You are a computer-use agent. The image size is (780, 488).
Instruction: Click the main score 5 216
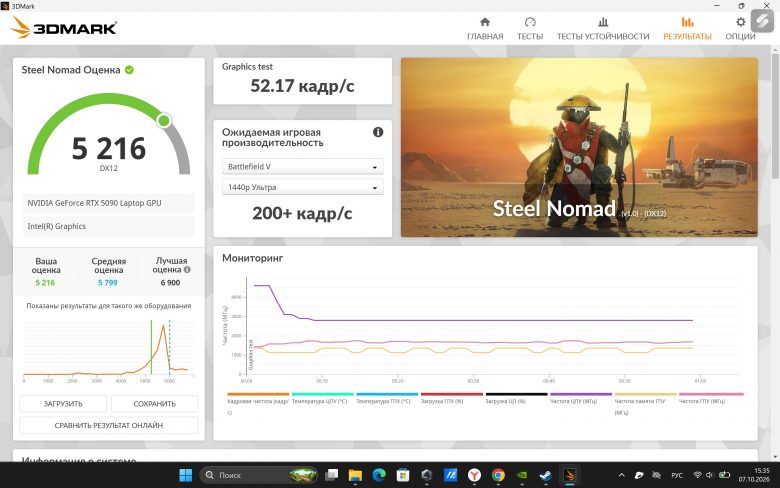pos(108,148)
